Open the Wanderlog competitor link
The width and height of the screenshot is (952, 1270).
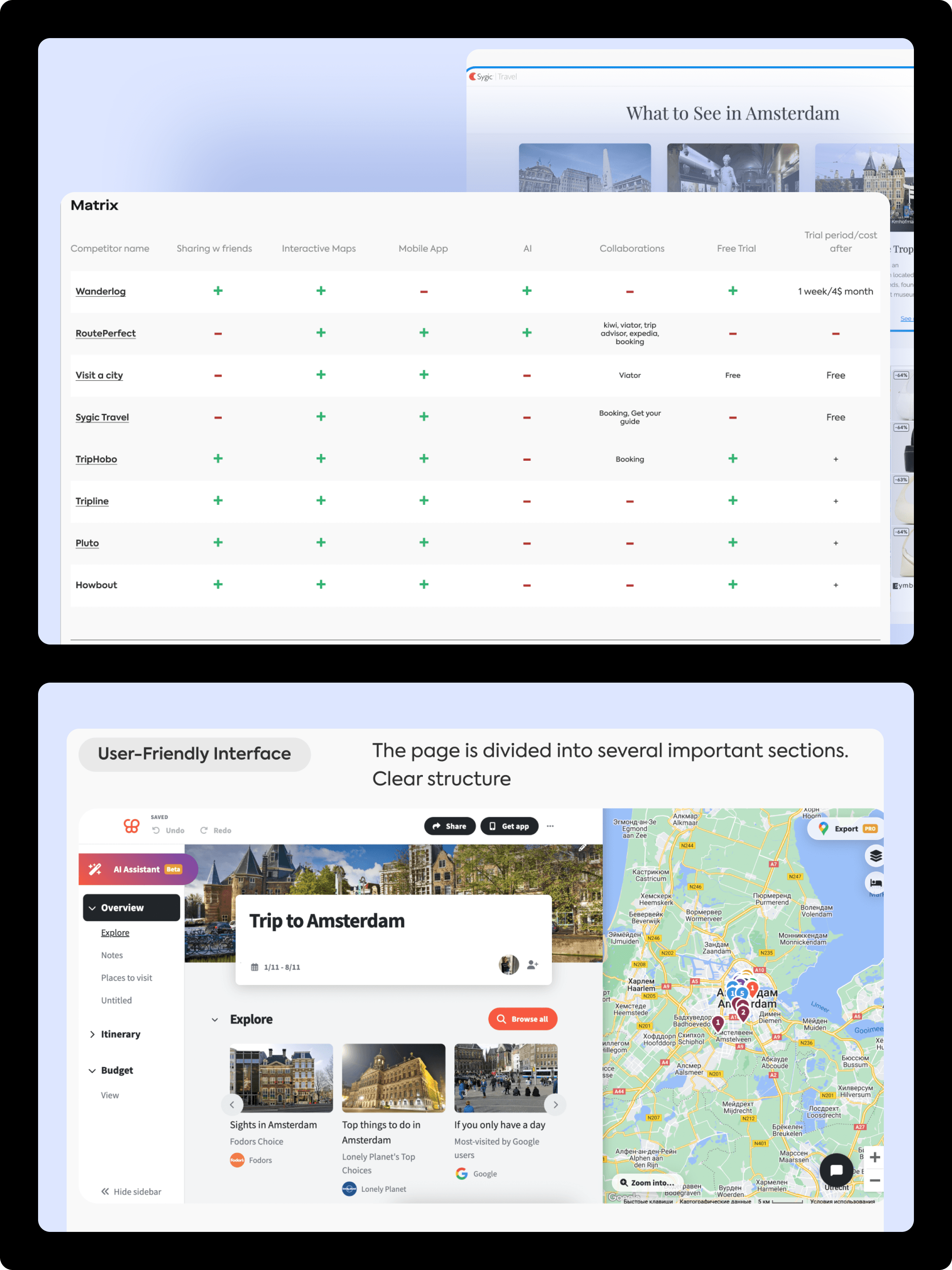(x=100, y=291)
